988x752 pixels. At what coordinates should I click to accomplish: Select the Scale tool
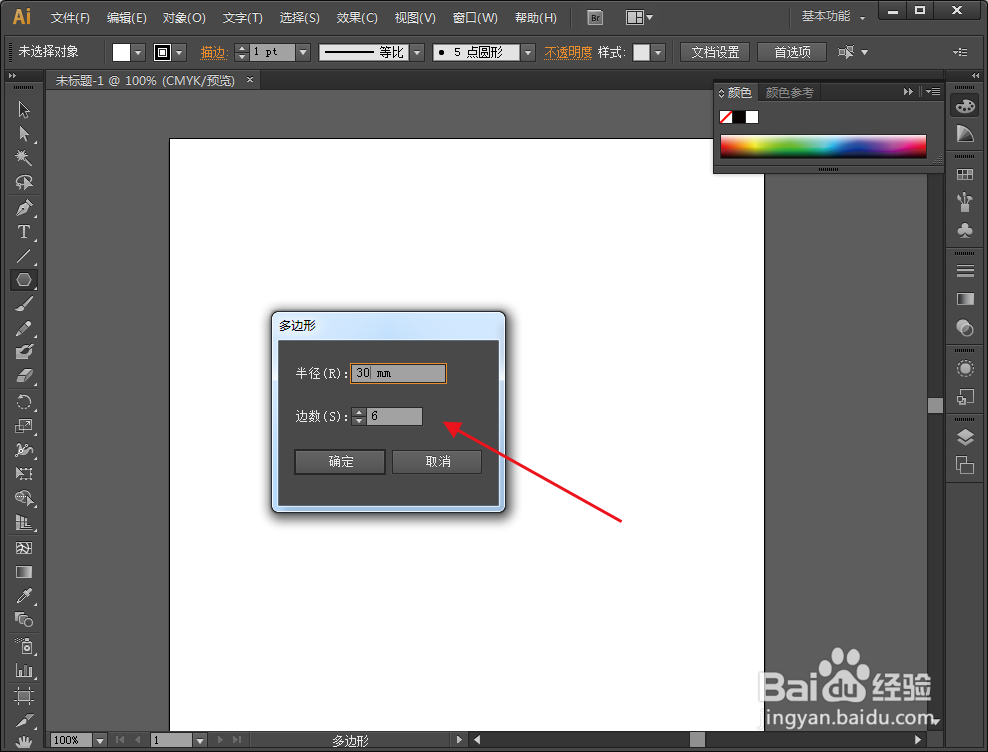point(24,426)
